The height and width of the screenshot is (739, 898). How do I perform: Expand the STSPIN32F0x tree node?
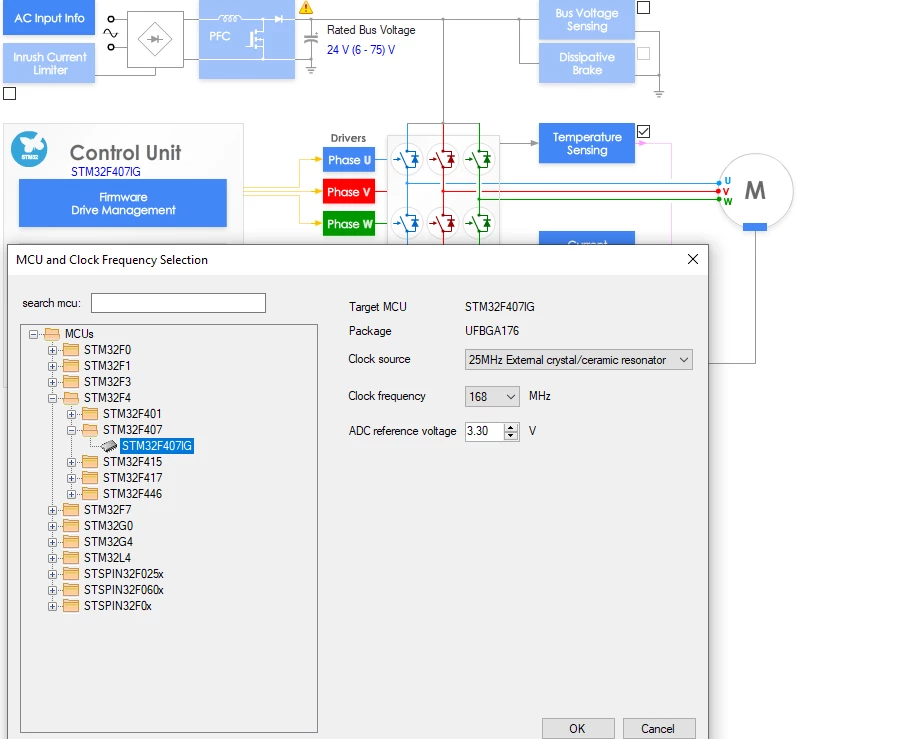(52, 607)
